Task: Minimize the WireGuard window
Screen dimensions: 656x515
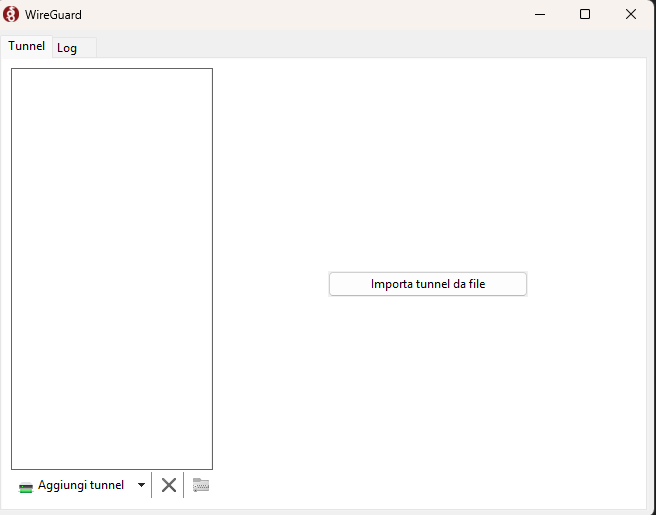Action: 540,14
